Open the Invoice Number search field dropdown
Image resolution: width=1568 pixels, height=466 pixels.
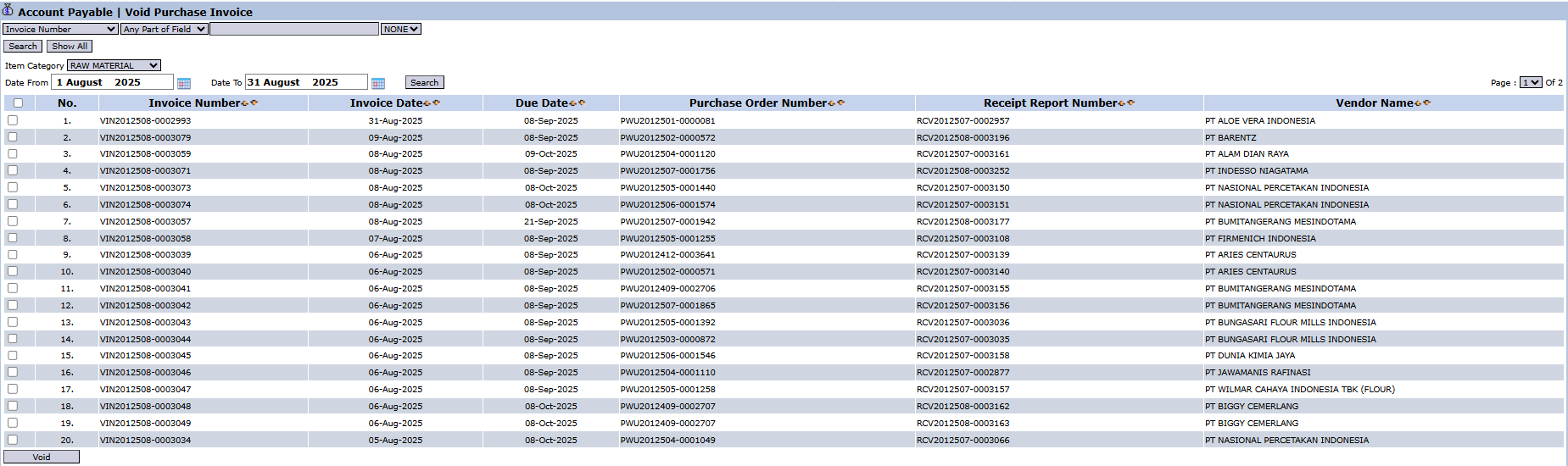pyautogui.click(x=60, y=29)
